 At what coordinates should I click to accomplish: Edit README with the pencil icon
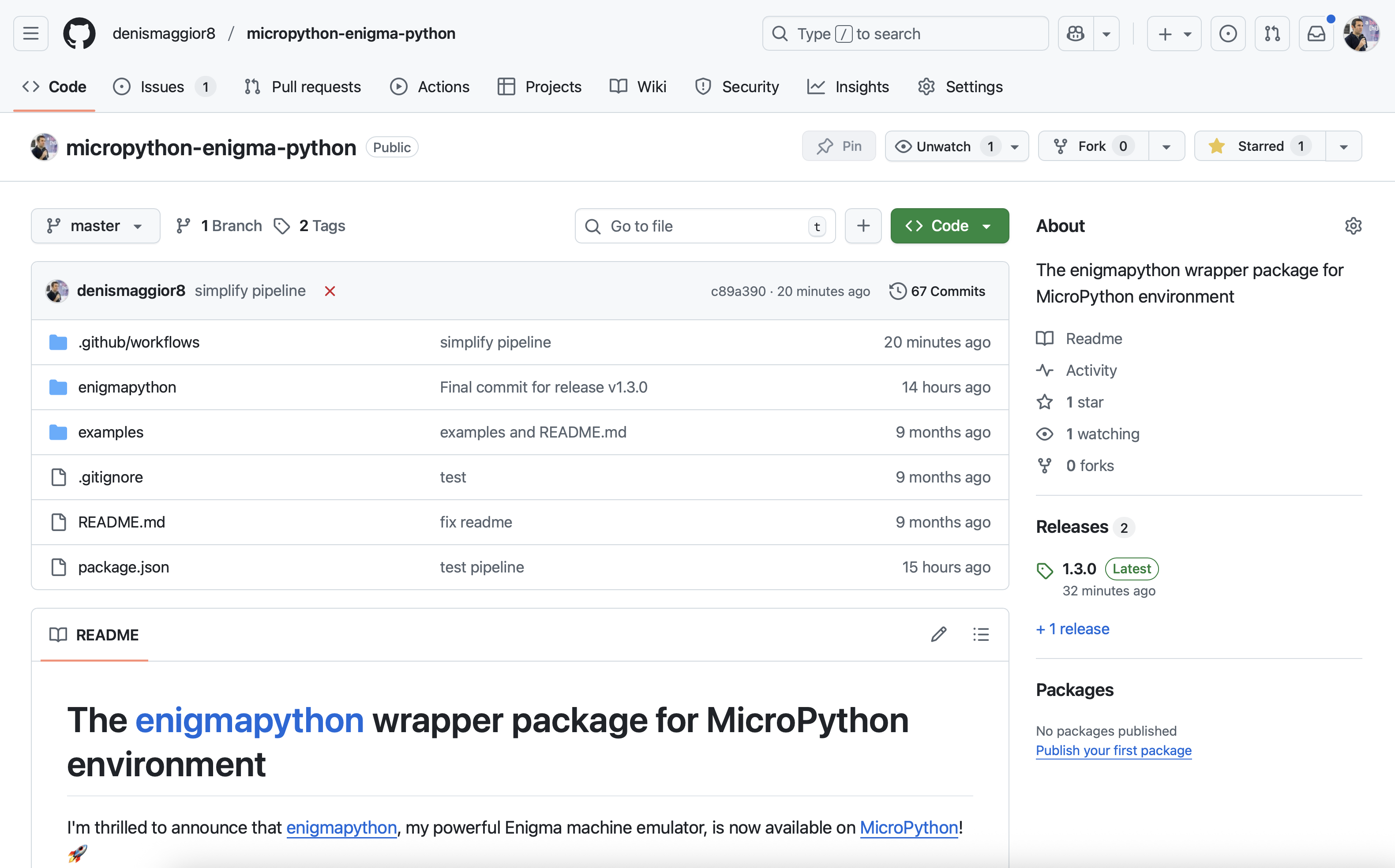pyautogui.click(x=939, y=634)
